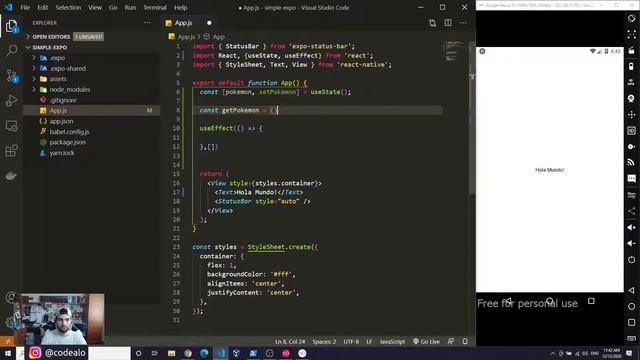The height and width of the screenshot is (360, 640).
Task: Open the Run and Debug view
Action: (x=11, y=101)
